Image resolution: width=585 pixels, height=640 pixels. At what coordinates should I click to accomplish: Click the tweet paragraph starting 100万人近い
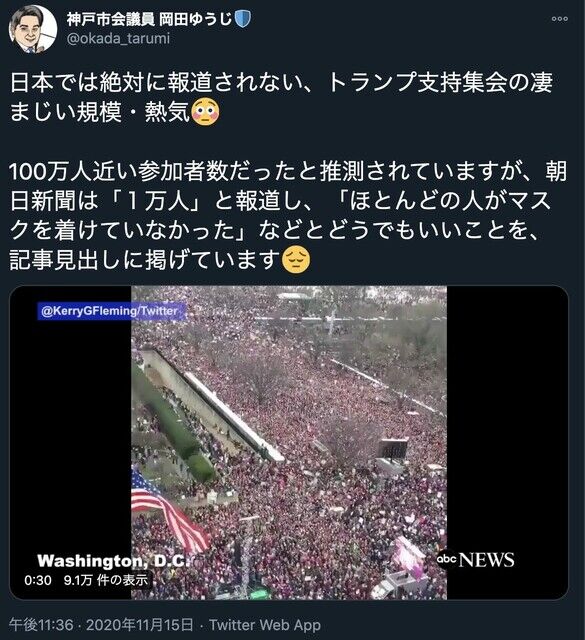point(288,216)
